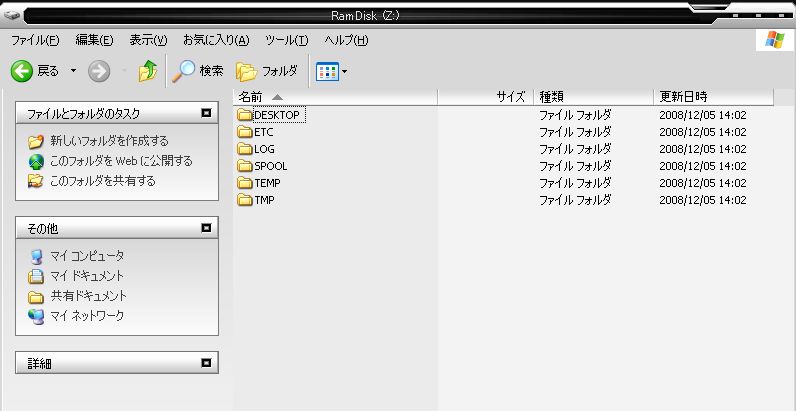Click the Windows flag logo

[x=775, y=40]
